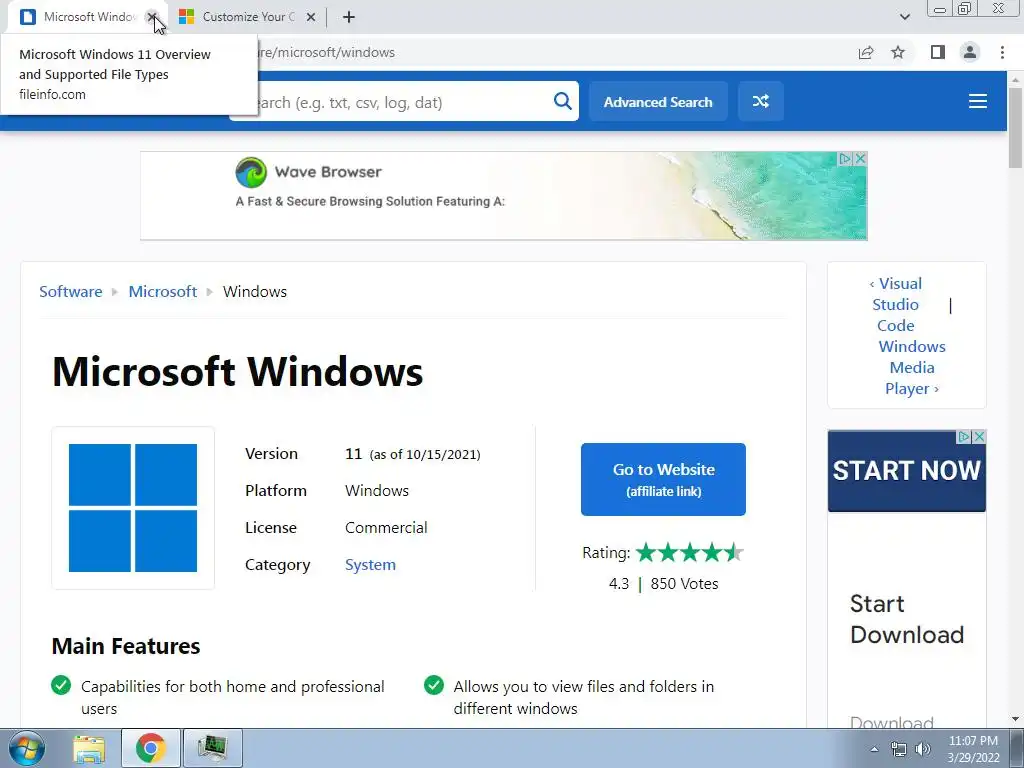Viewport: 1024px width, 768px height.
Task: Open the hamburger menu icon
Action: tap(978, 101)
